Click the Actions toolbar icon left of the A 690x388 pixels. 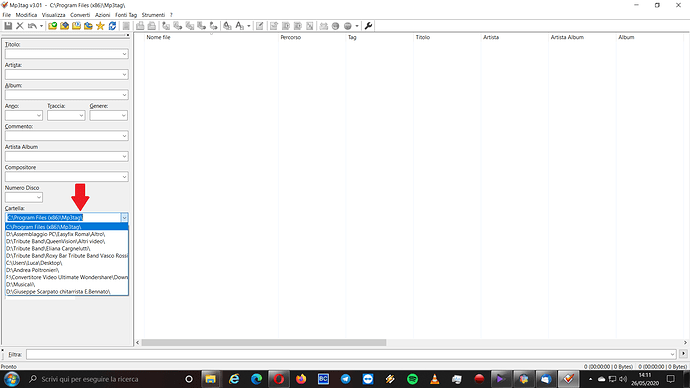(x=227, y=26)
